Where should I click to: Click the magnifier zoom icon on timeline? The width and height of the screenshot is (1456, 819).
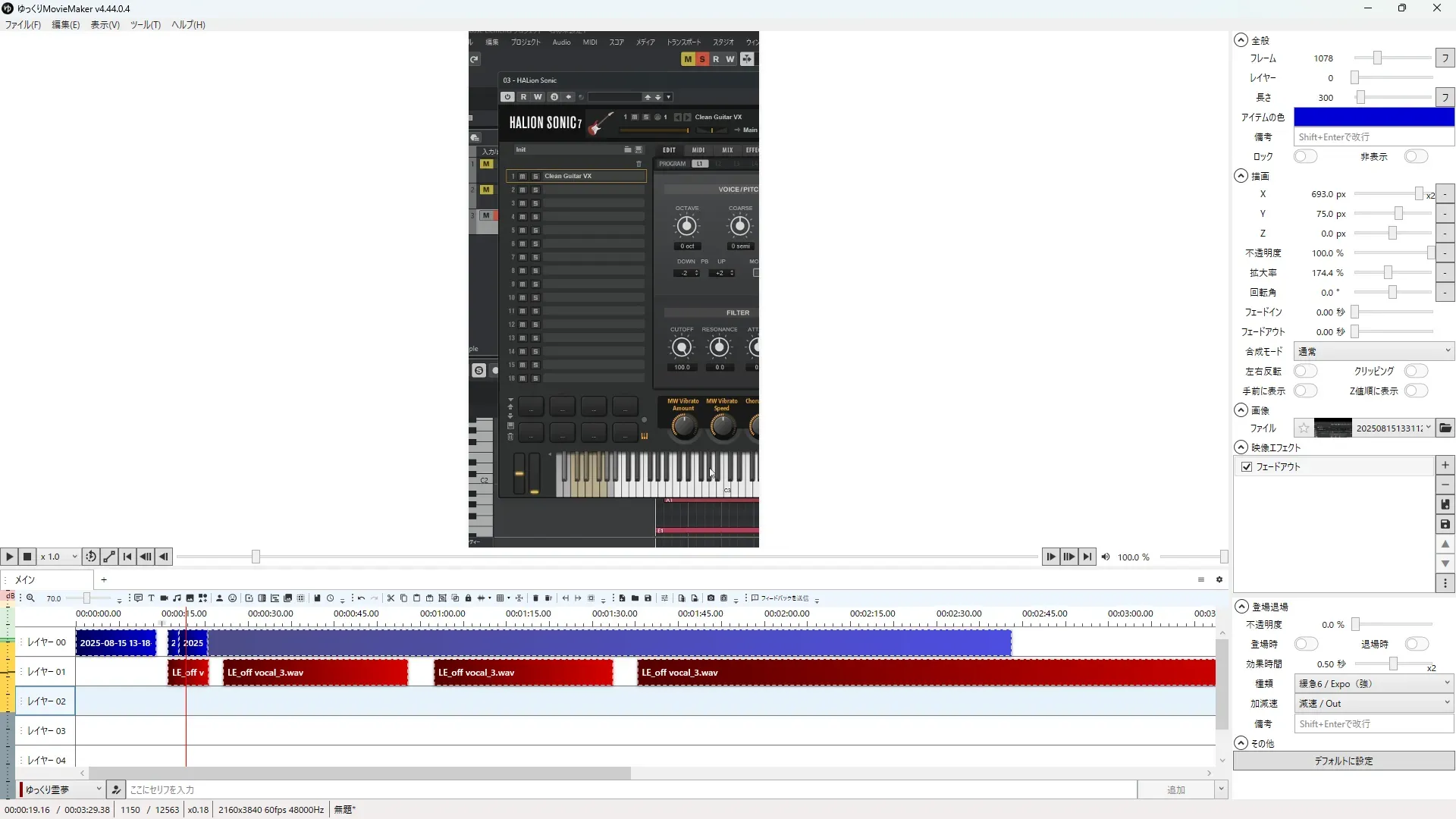coord(30,598)
